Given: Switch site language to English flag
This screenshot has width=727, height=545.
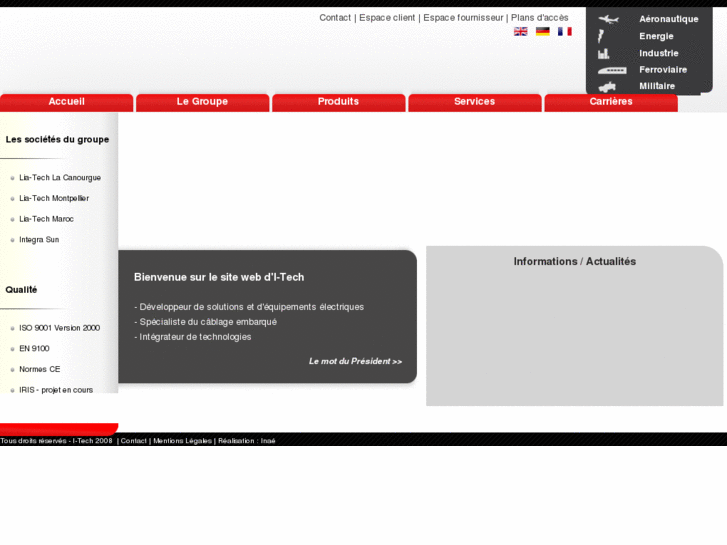Looking at the screenshot, I should [521, 32].
